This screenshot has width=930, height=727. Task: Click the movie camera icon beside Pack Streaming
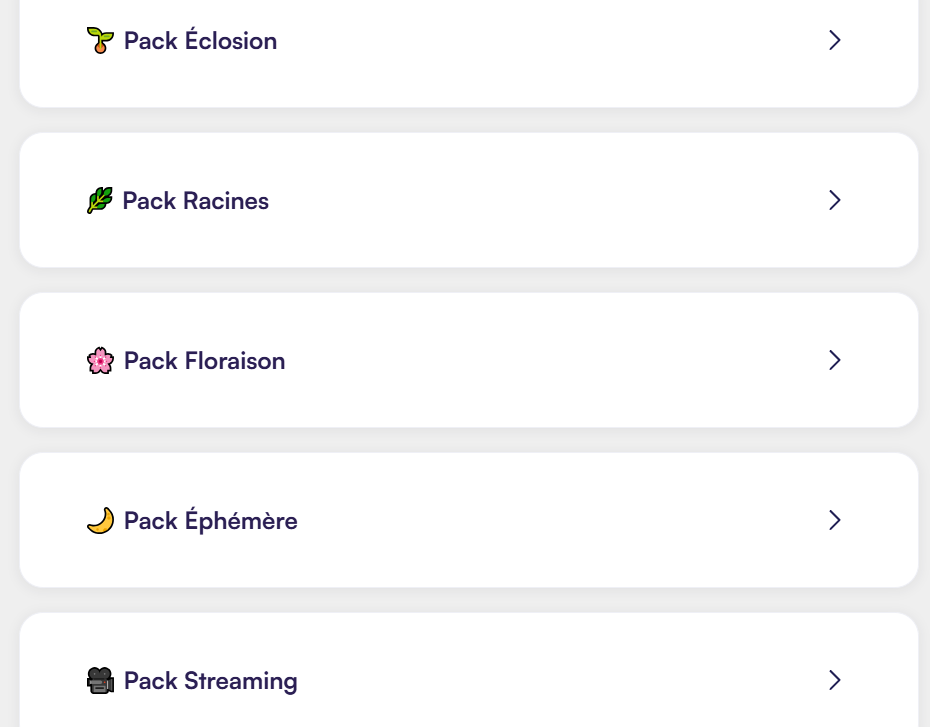tap(100, 681)
